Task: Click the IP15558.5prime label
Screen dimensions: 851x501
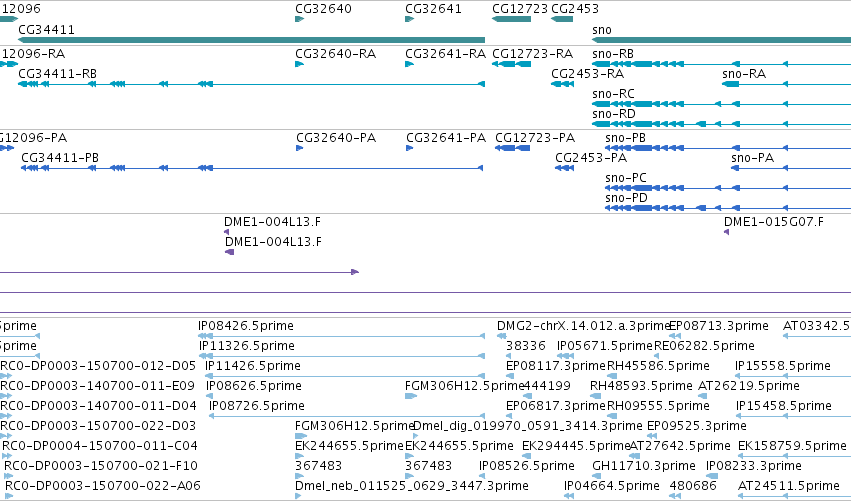Action: click(x=783, y=366)
